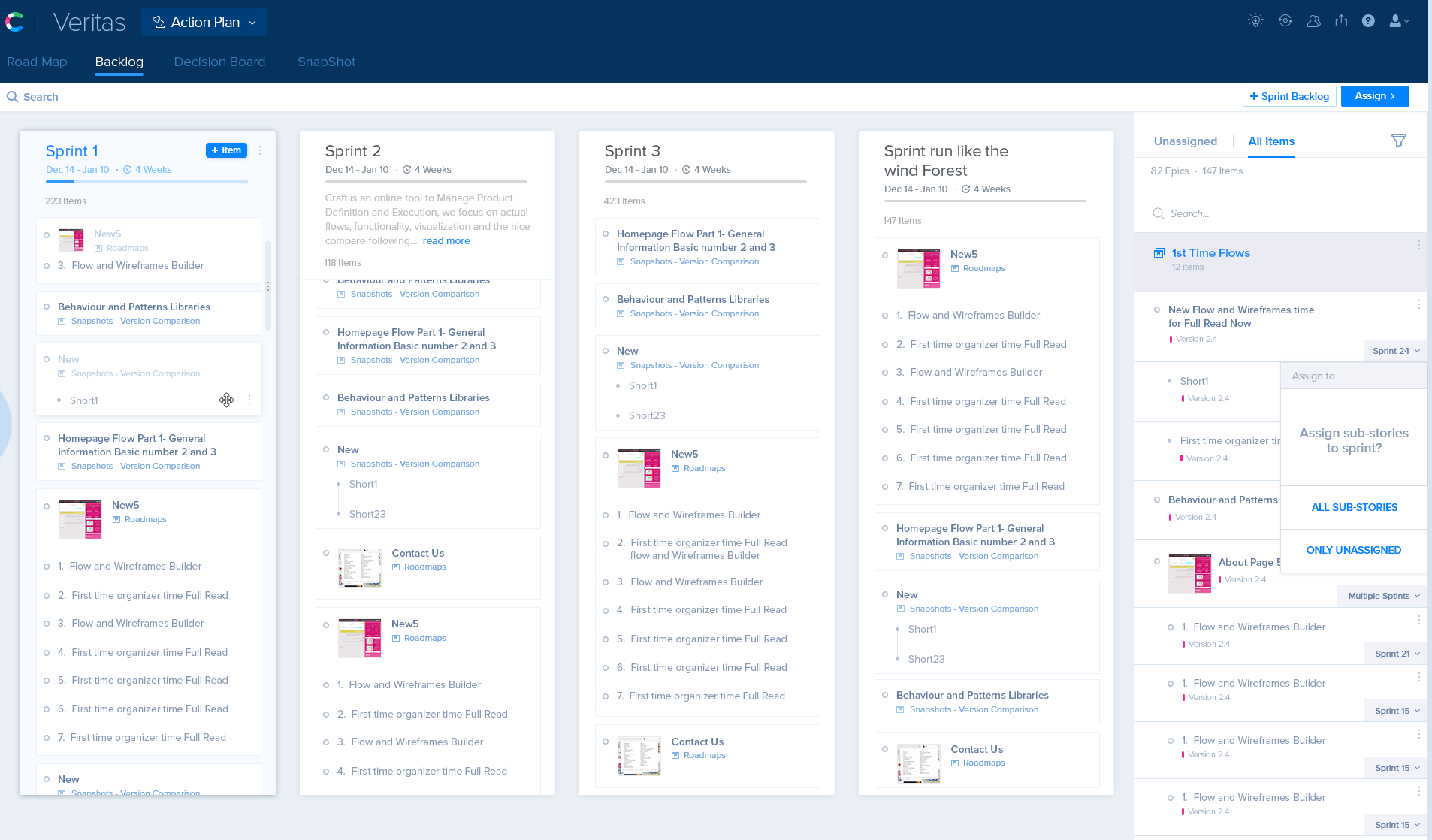
Task: Click the sync/refresh view icon in header
Action: click(1285, 21)
